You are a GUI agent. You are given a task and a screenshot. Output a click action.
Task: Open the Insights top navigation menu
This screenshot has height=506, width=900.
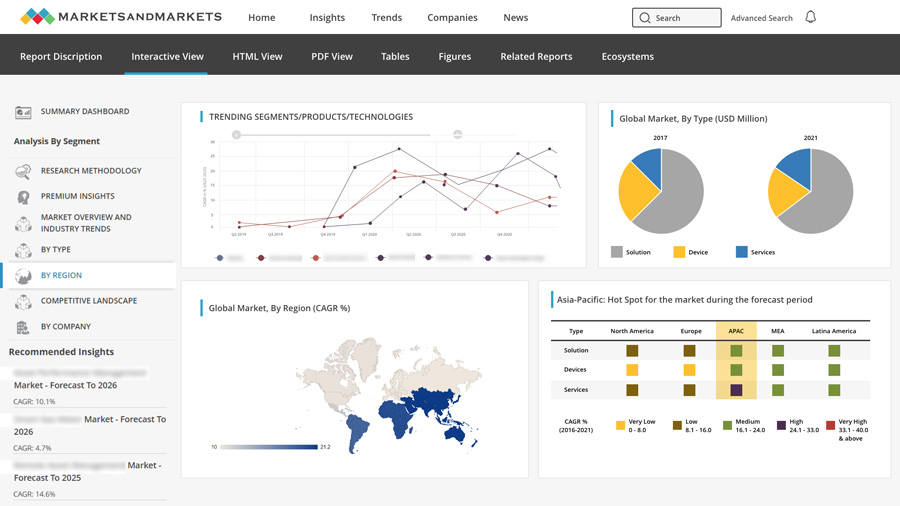327,18
